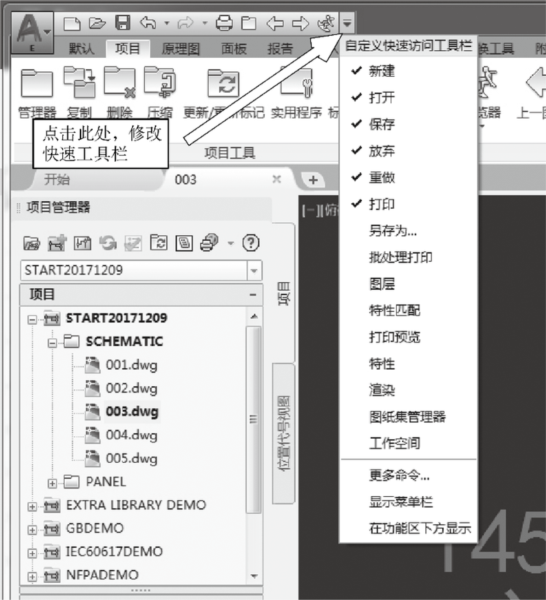Screen dimensions: 546x600
Task: Click the Save floppy disk icon
Action: click(123, 23)
